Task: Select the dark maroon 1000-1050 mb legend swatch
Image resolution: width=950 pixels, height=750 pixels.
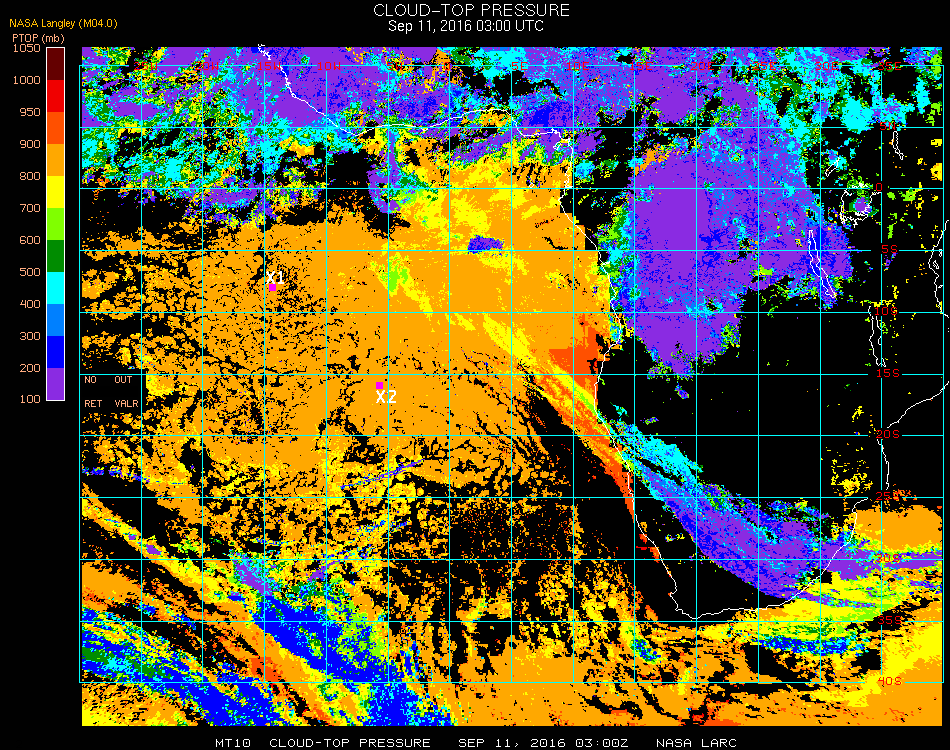Action: (55, 64)
